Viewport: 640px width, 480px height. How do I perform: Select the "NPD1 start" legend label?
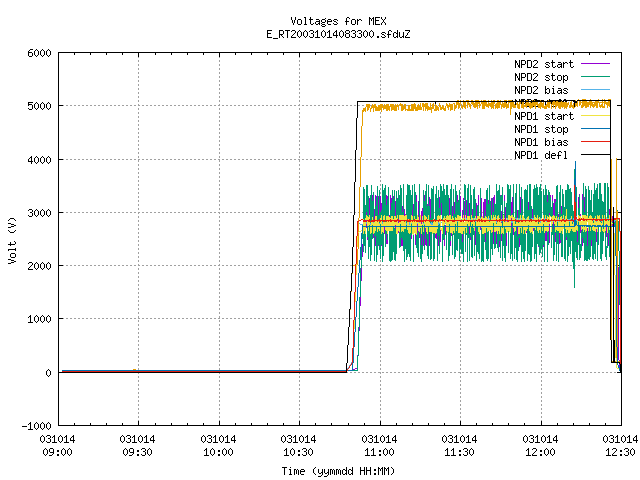(x=544, y=116)
